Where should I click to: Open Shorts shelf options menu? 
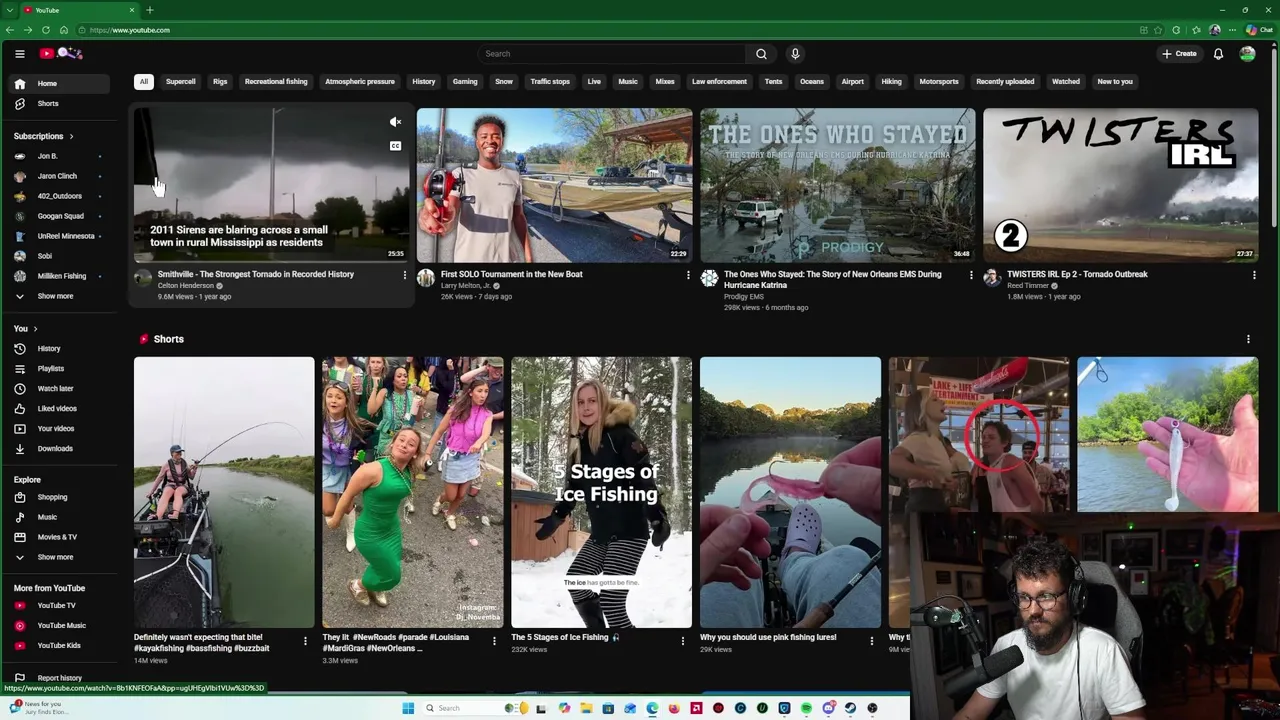point(1248,340)
